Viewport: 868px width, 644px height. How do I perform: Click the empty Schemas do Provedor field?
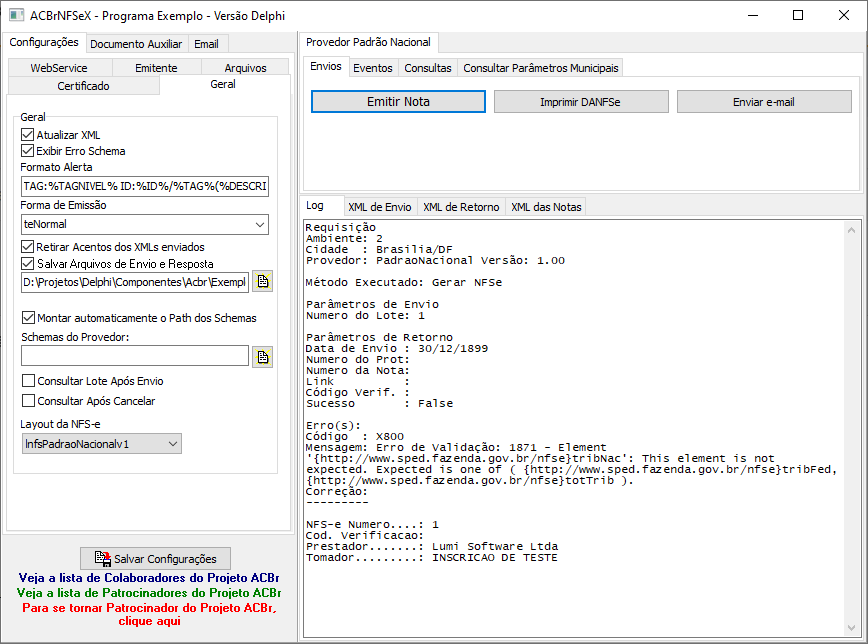coord(135,356)
